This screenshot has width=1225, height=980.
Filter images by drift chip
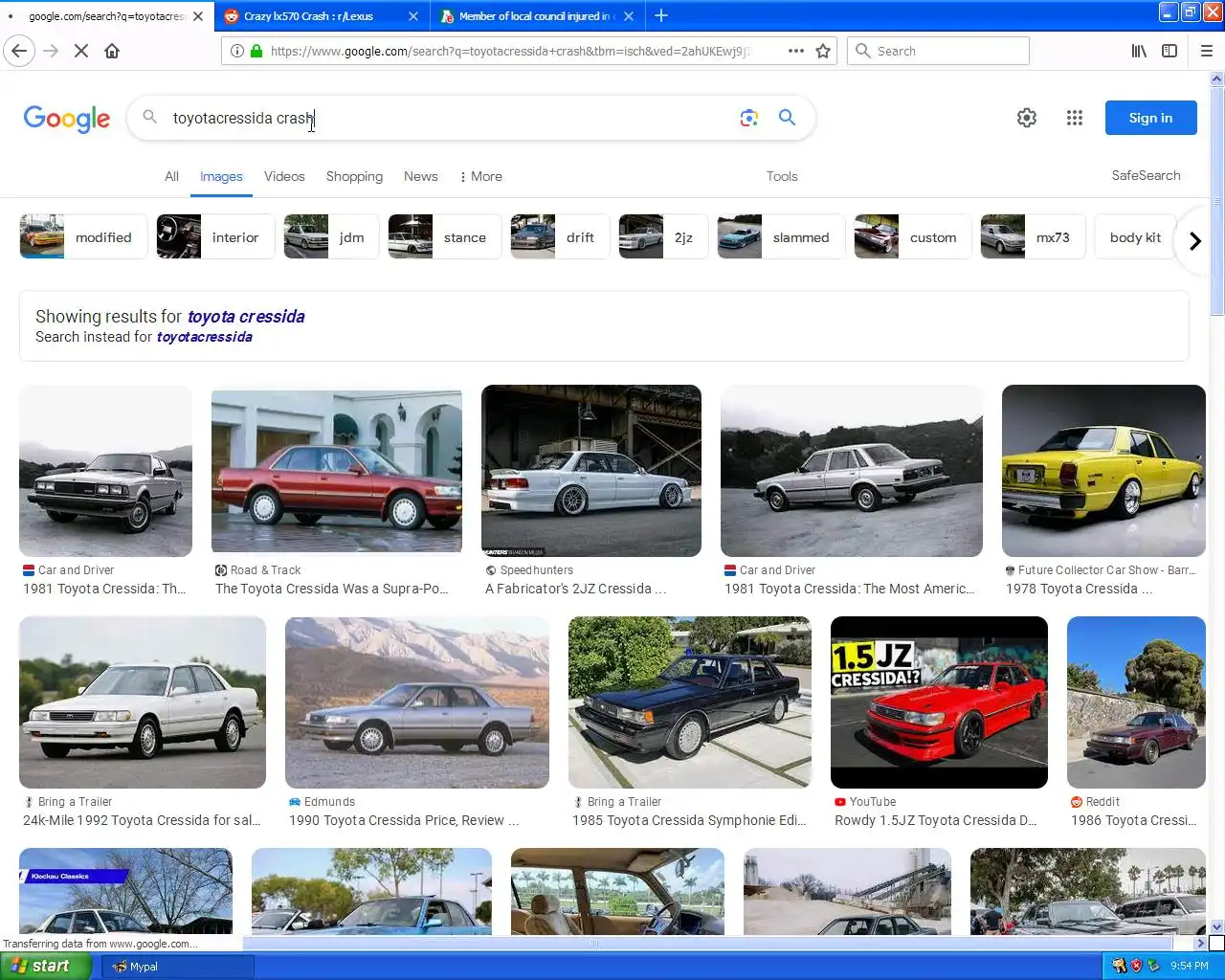561,237
